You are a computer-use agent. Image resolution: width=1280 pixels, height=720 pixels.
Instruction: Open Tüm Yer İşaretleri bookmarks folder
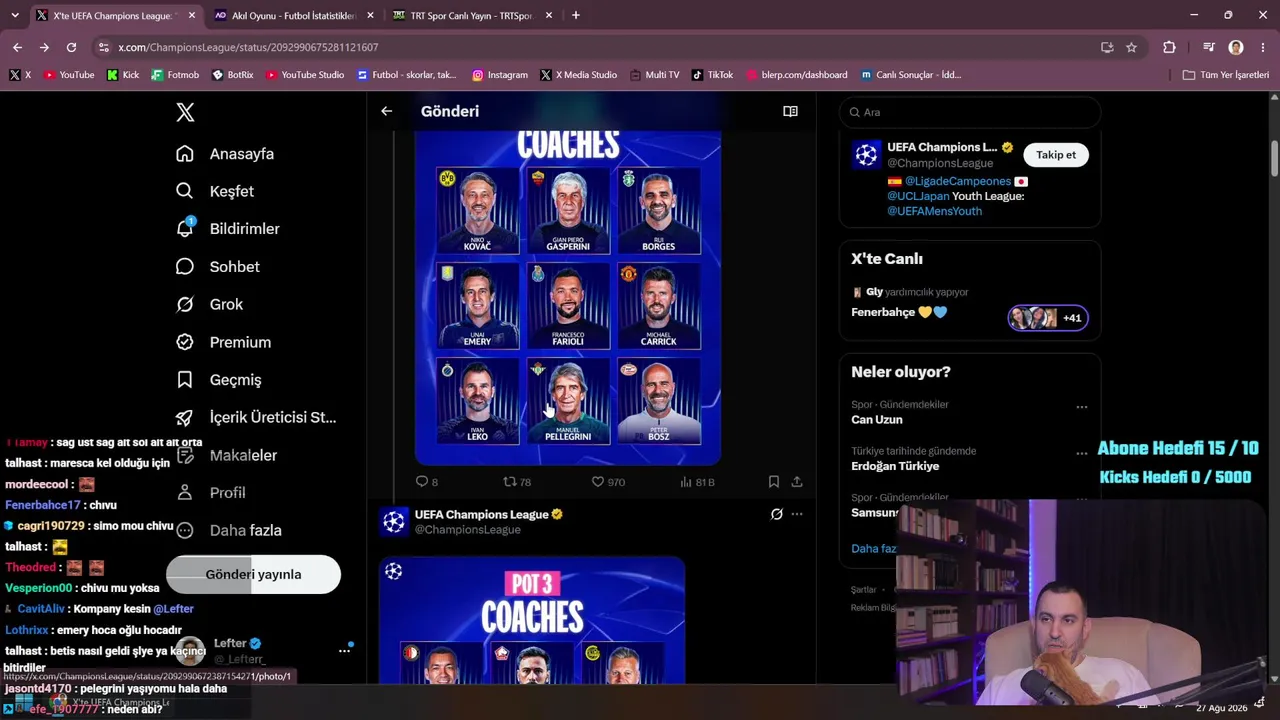coord(1225,75)
